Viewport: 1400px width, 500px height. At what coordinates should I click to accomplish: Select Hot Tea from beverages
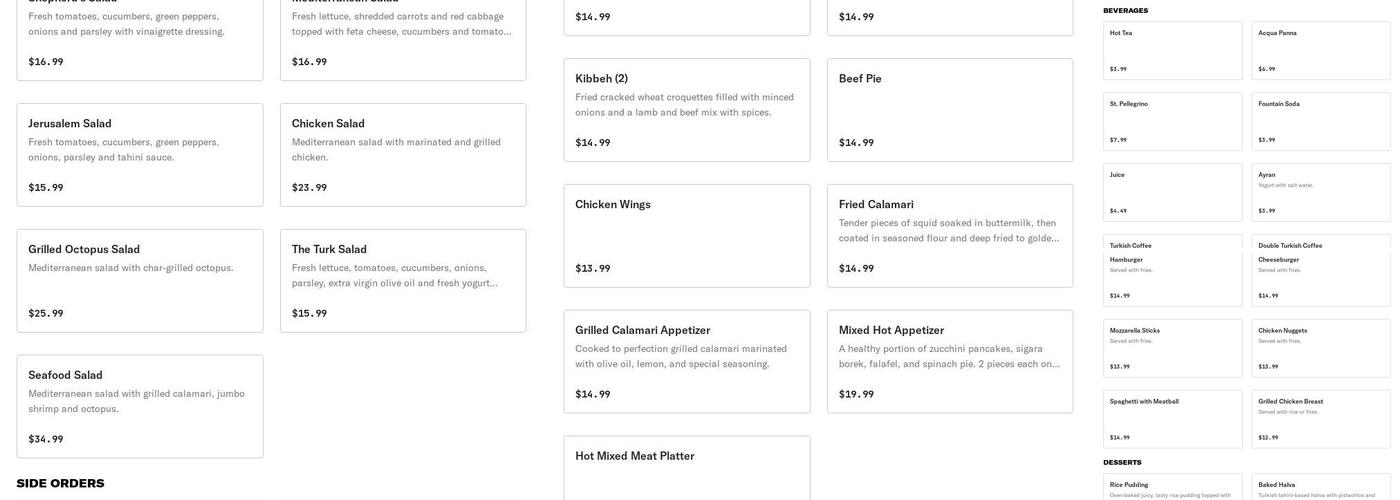[x=1173, y=50]
